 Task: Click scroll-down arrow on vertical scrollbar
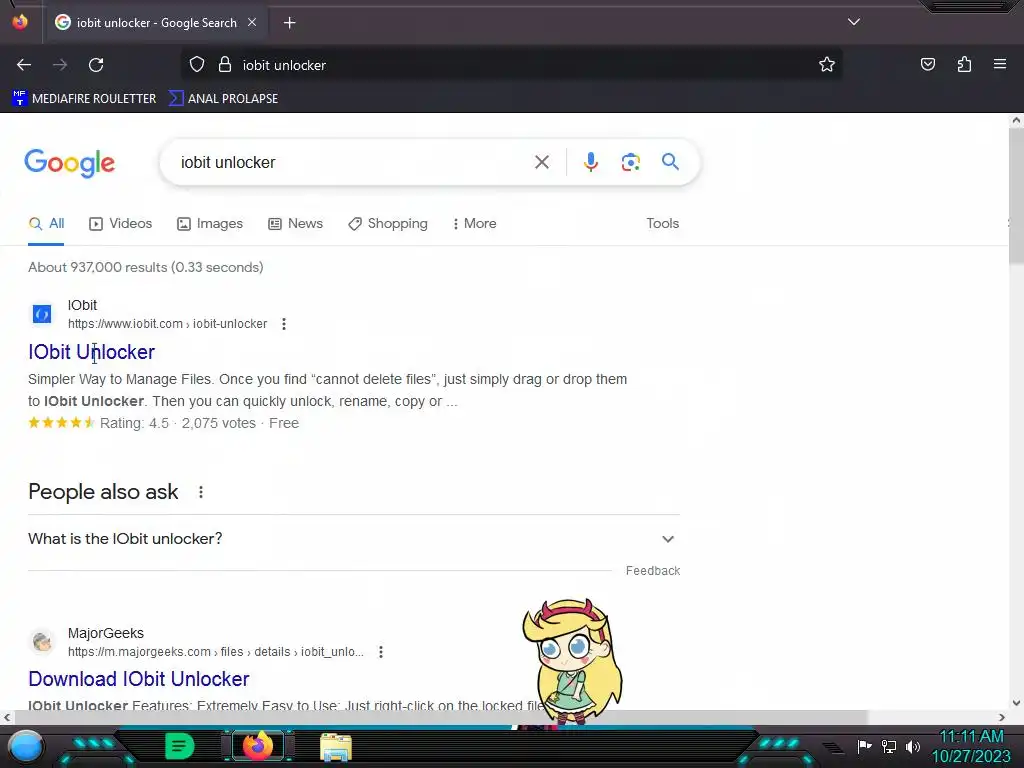1016,703
